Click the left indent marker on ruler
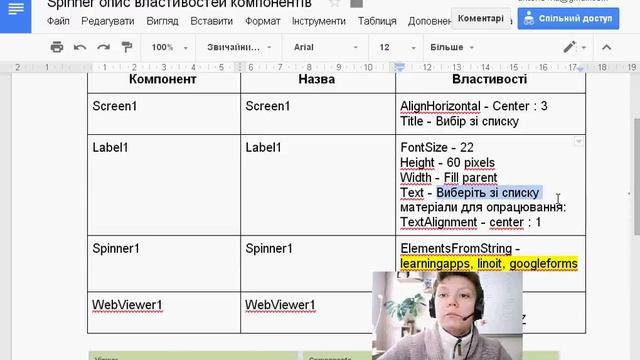Image resolution: width=640 pixels, height=360 pixels. 400,67
